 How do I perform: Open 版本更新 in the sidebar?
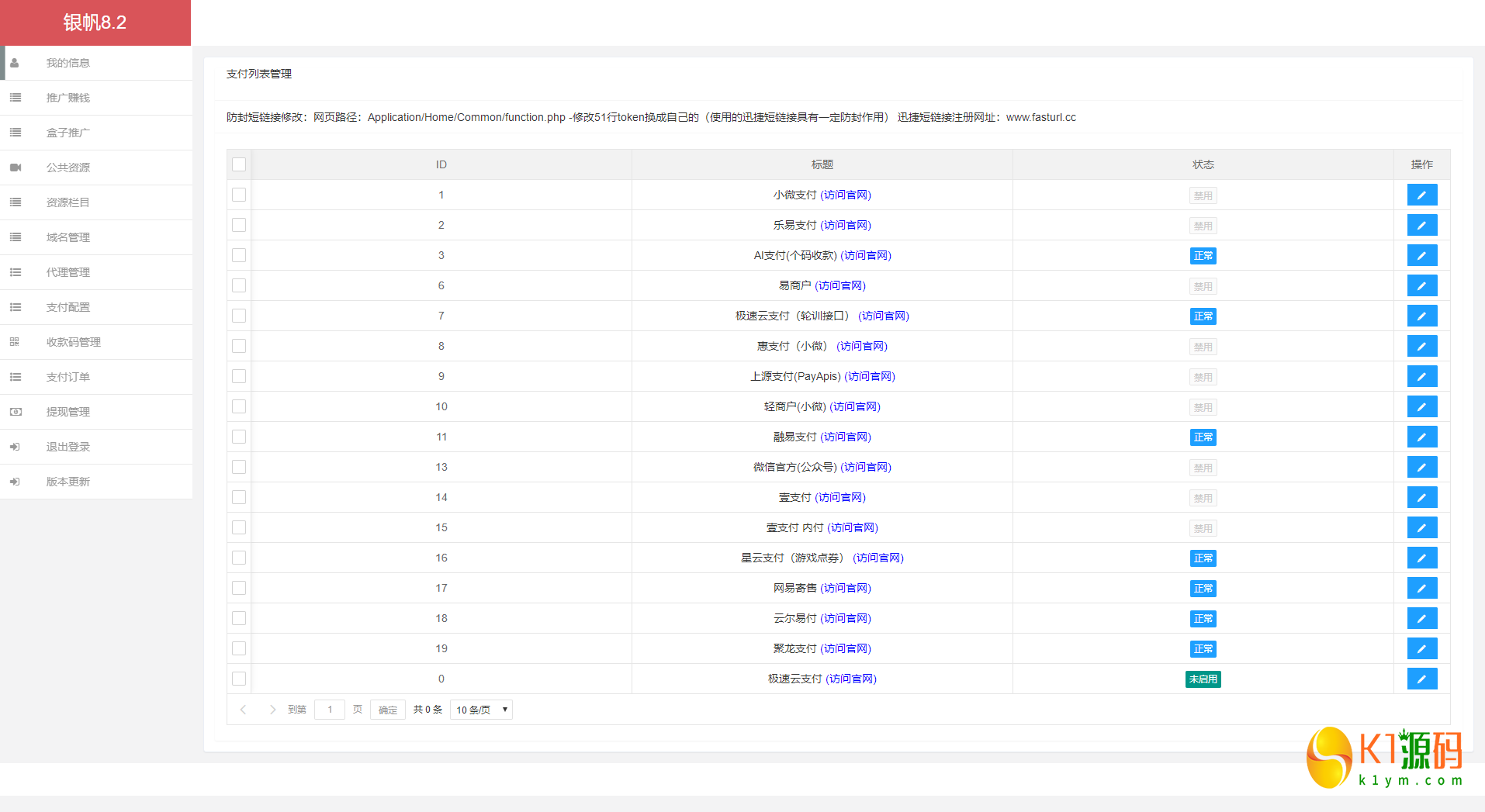(96, 482)
